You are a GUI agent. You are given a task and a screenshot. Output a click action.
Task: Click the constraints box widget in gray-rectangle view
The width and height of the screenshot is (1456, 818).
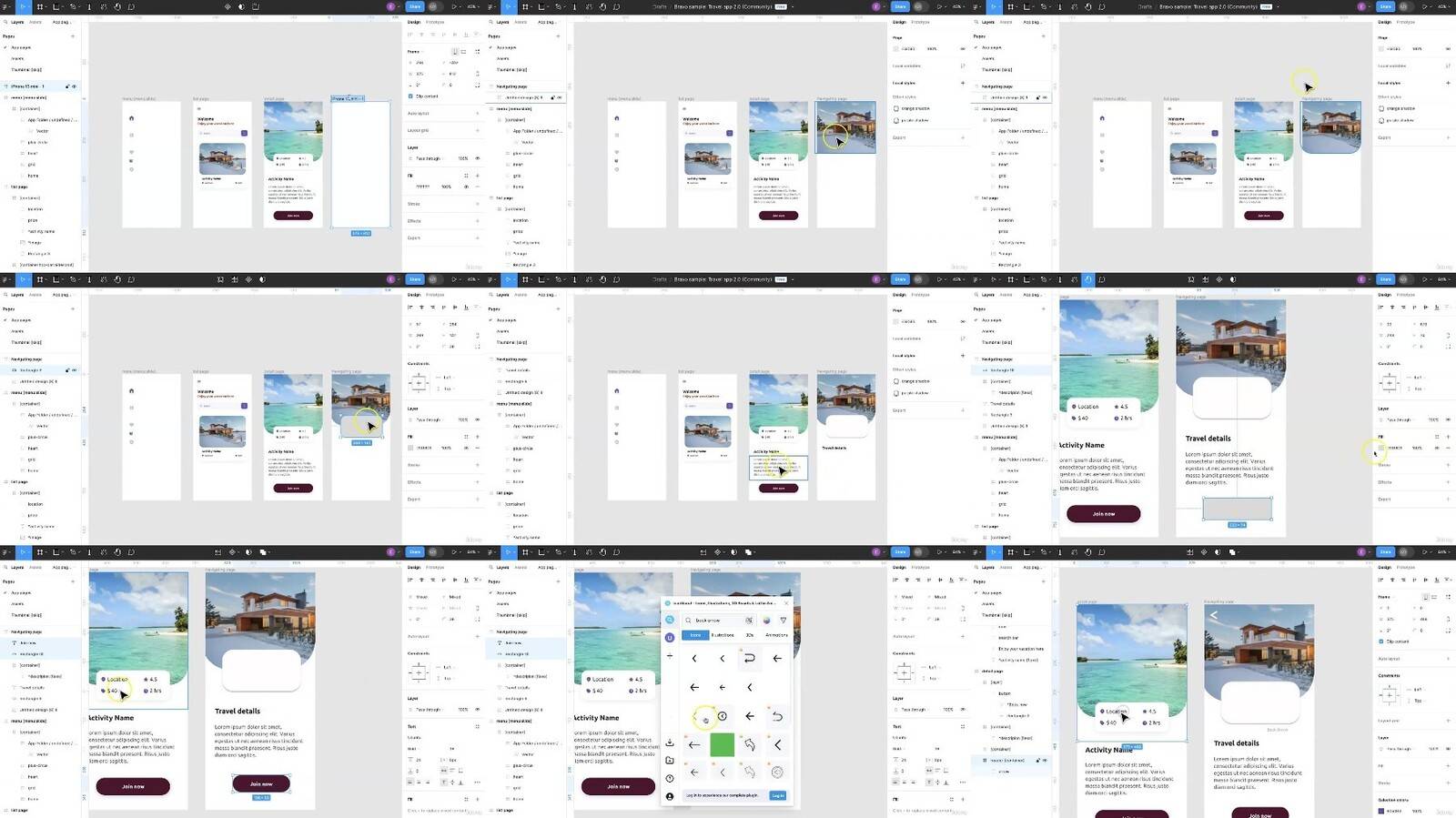tap(1389, 382)
